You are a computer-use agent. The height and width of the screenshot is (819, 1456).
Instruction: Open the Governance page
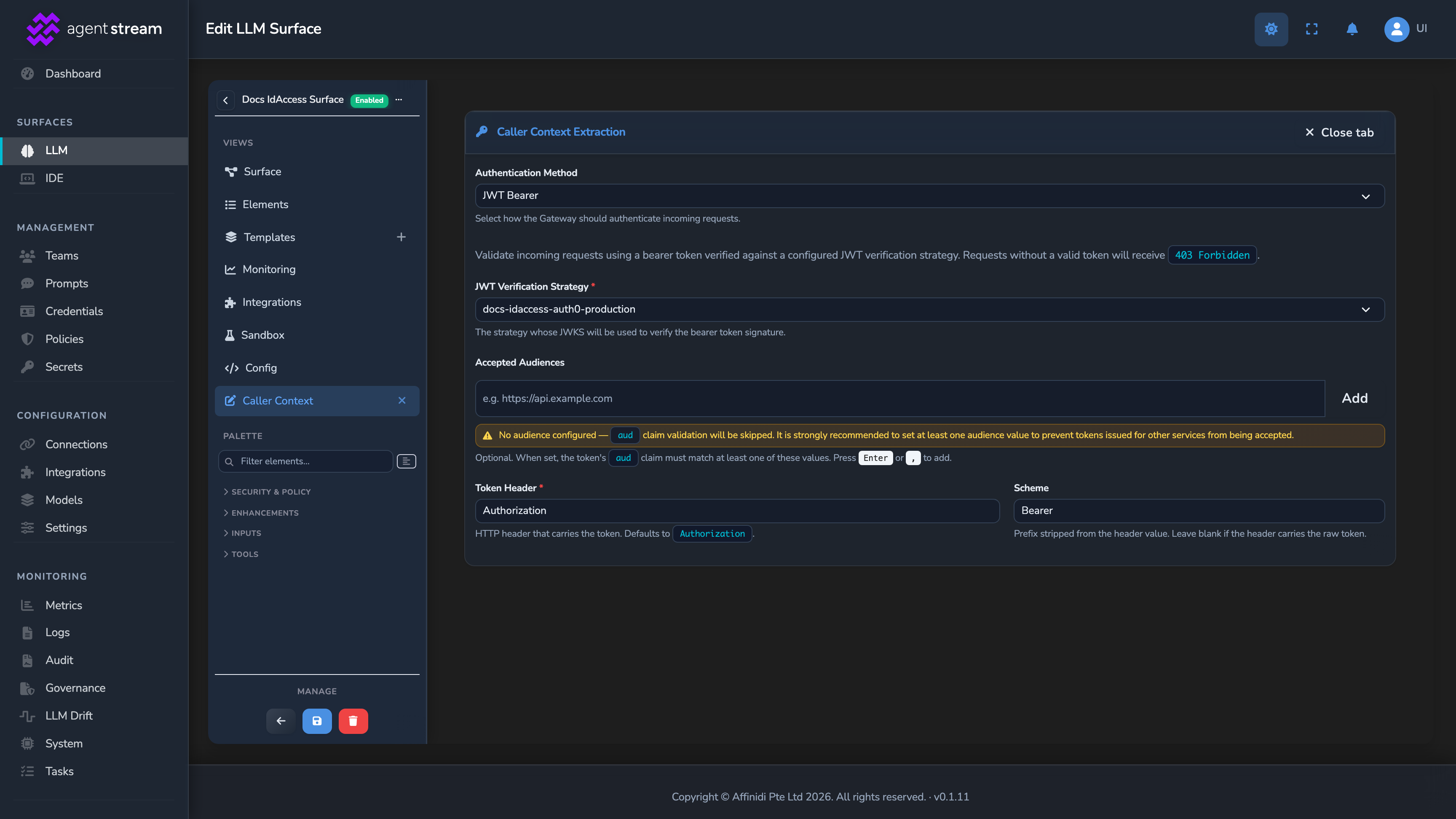(94, 688)
